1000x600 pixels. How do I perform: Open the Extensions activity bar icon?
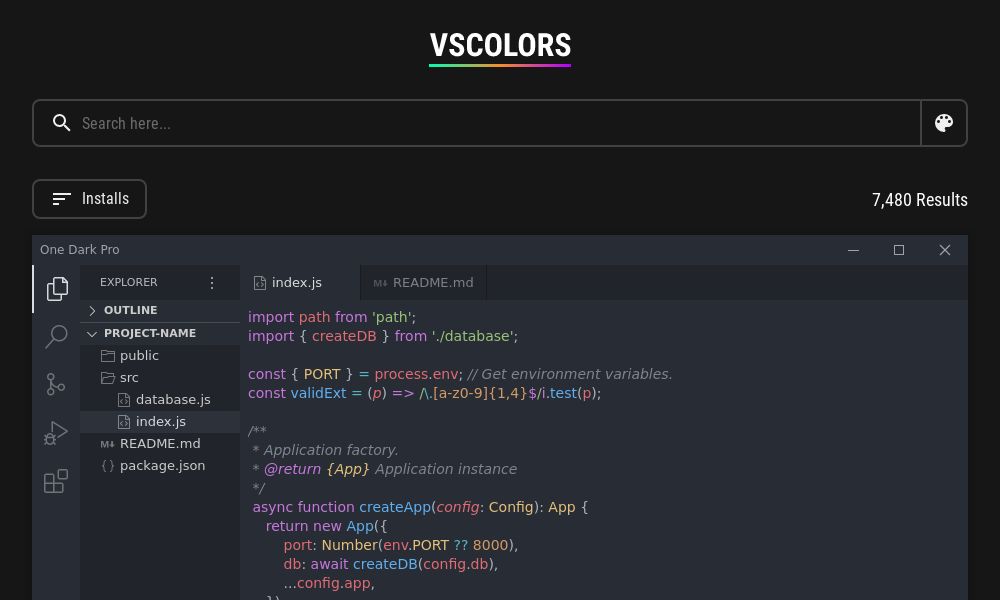(x=56, y=481)
